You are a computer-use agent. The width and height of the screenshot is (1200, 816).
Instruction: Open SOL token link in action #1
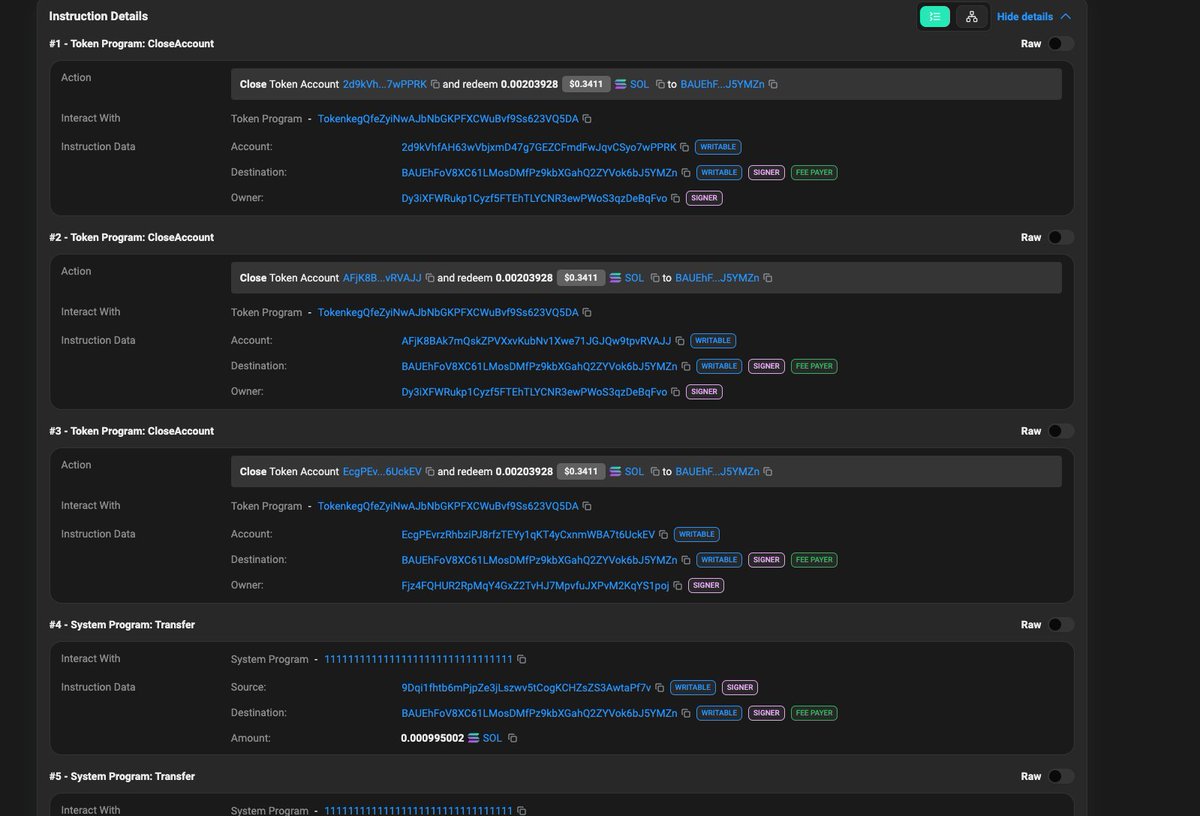pyautogui.click(x=639, y=85)
